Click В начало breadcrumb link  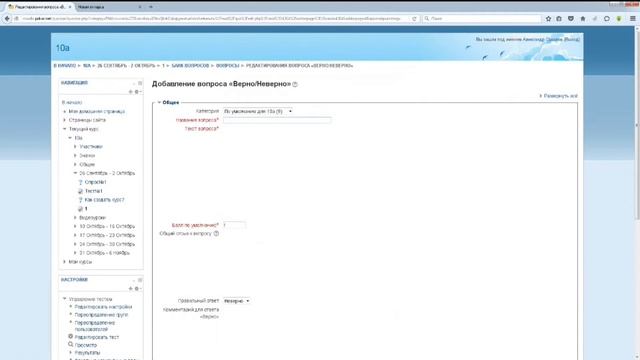coord(64,66)
